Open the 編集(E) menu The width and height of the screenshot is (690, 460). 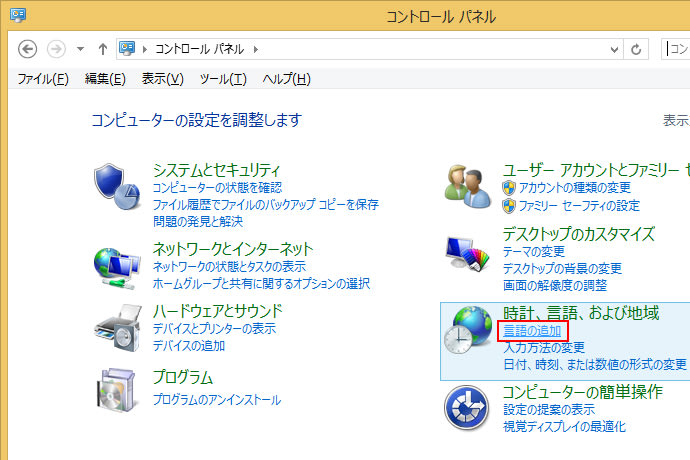point(105,79)
